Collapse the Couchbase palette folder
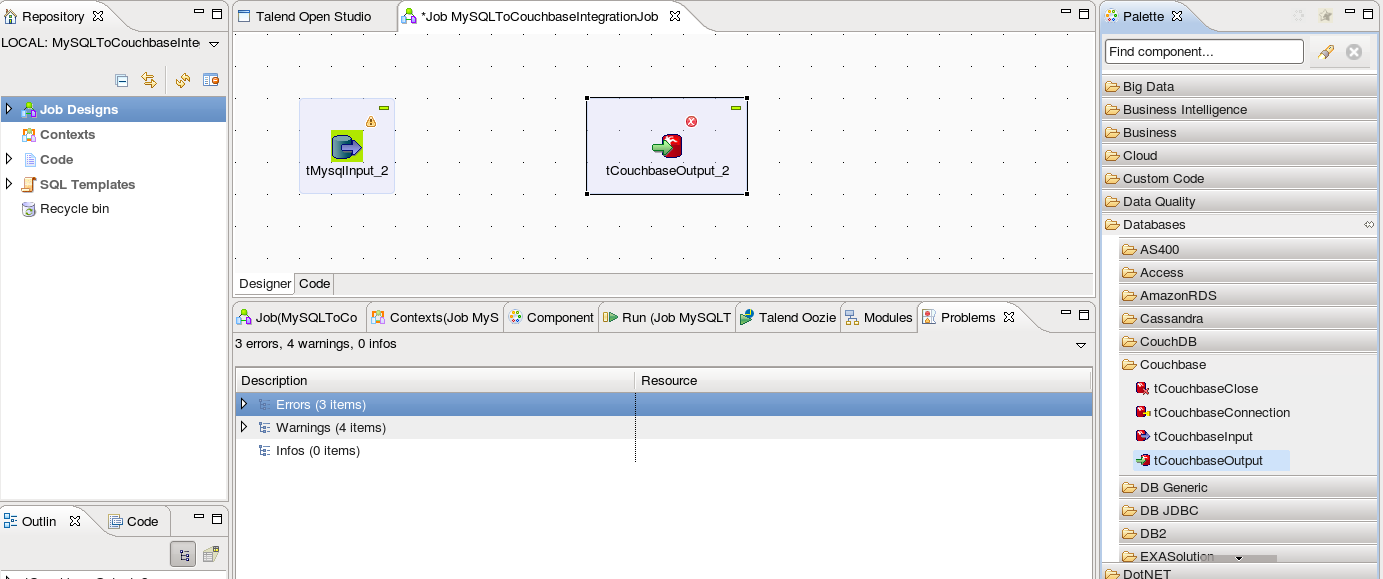Screen dimensions: 1383x579 1248,365
